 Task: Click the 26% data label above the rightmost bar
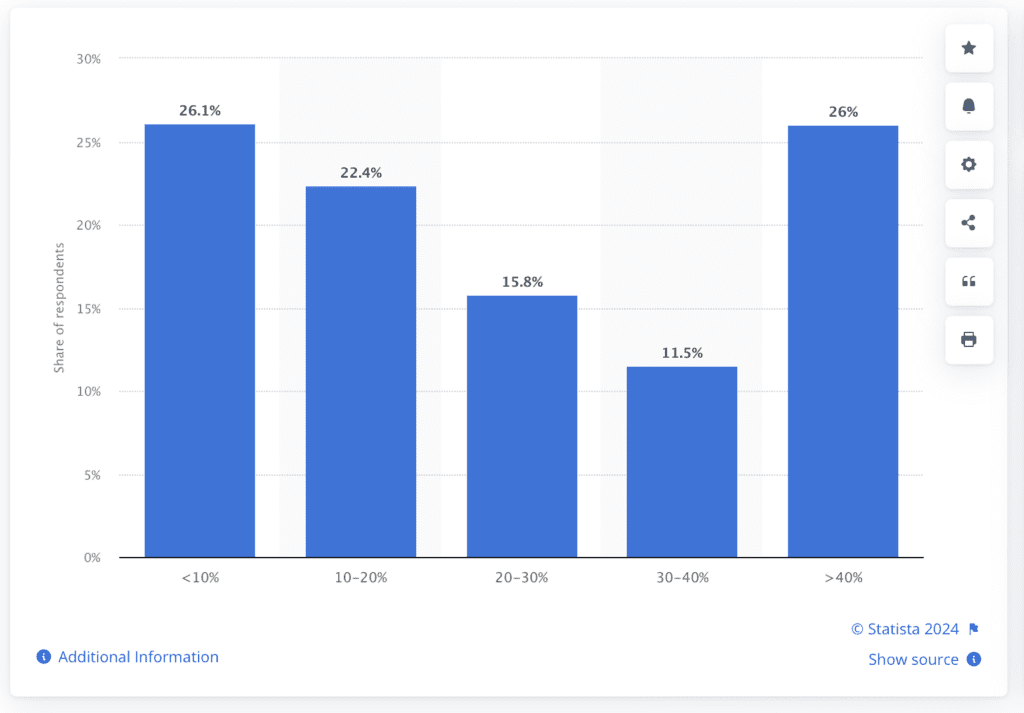click(x=843, y=112)
